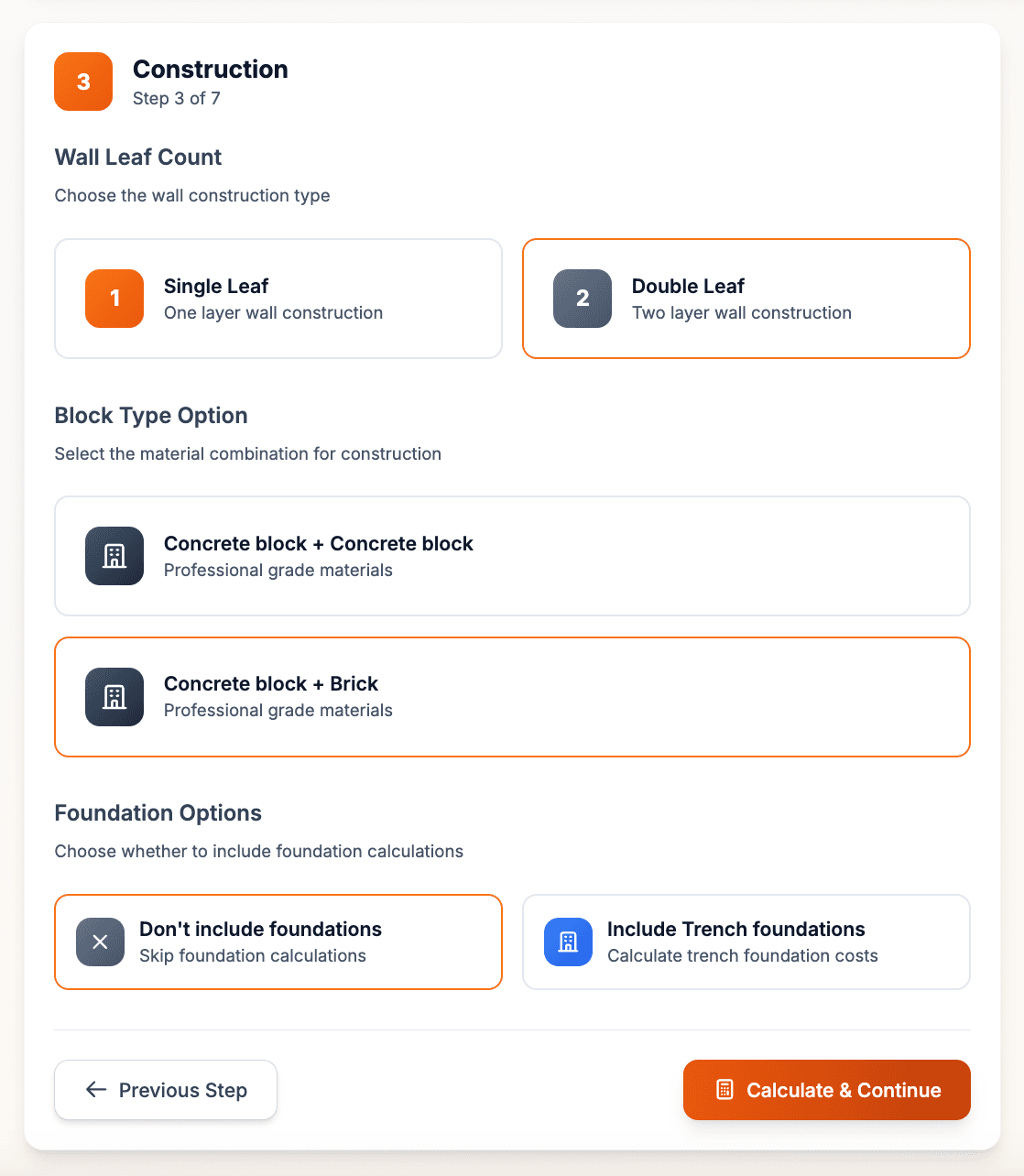This screenshot has width=1024, height=1176.
Task: Select Include Trench foundations option
Action: tap(746, 942)
